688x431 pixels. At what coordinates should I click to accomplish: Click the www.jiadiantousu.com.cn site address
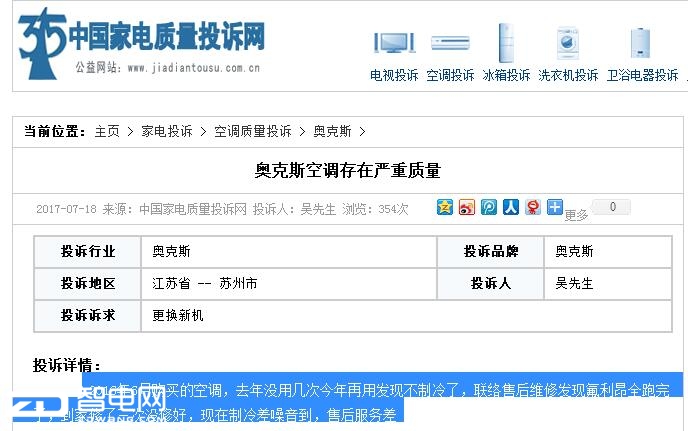[194, 68]
